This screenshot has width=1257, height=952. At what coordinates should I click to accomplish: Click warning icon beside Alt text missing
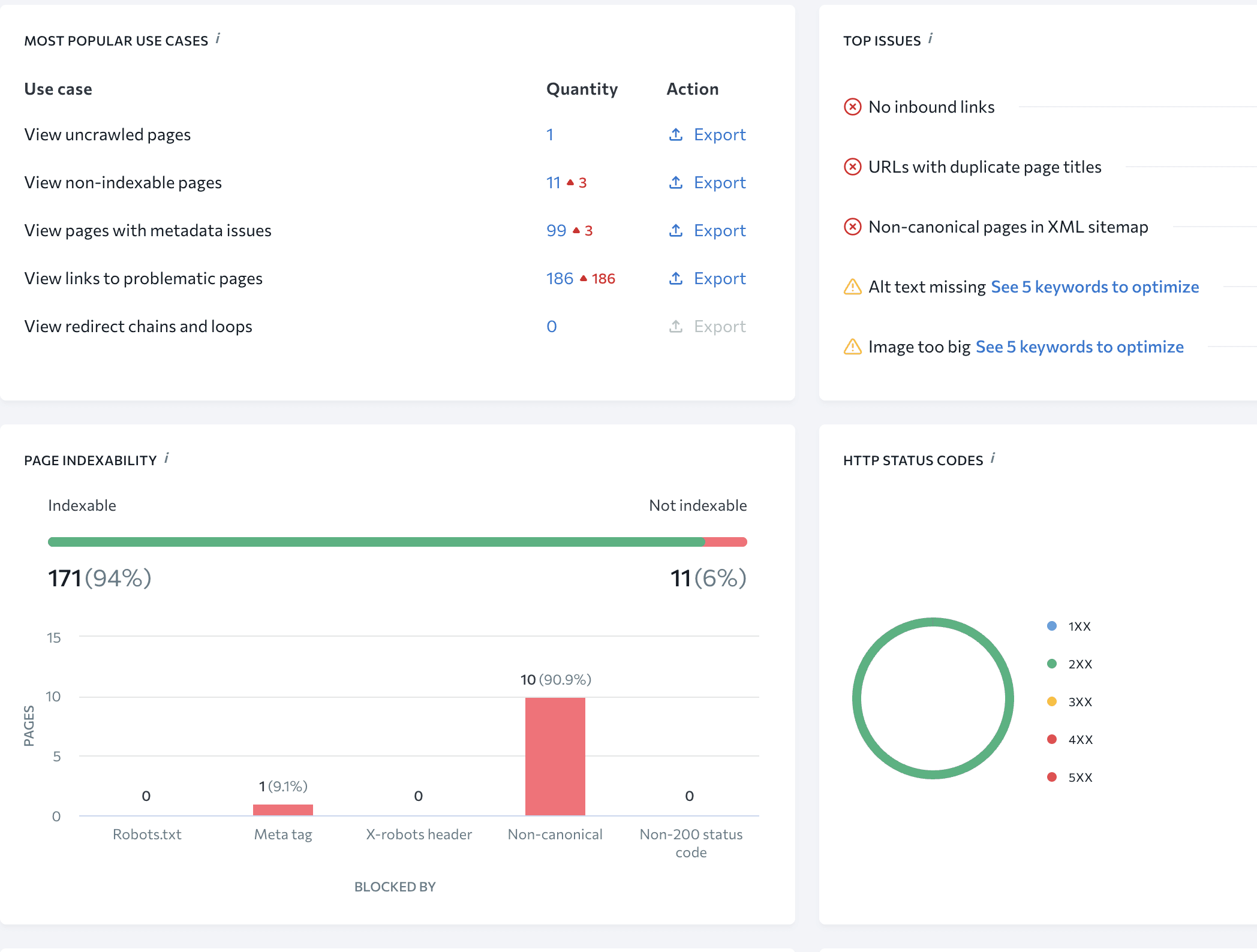[852, 287]
